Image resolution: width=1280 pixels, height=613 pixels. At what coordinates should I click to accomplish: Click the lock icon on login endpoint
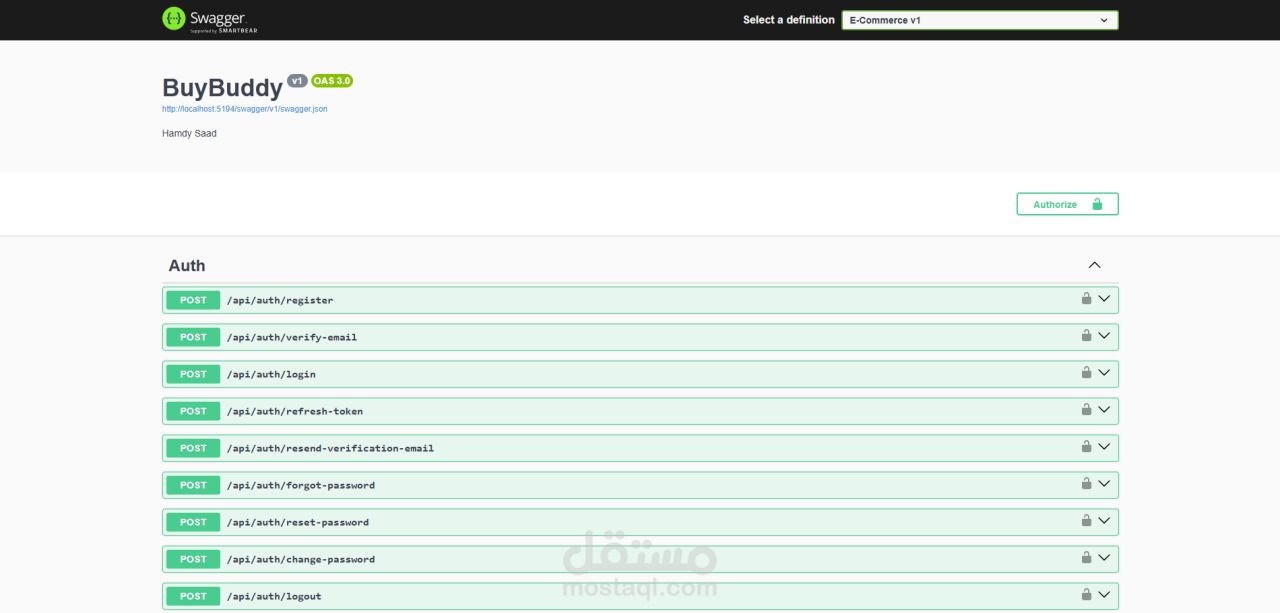1086,372
